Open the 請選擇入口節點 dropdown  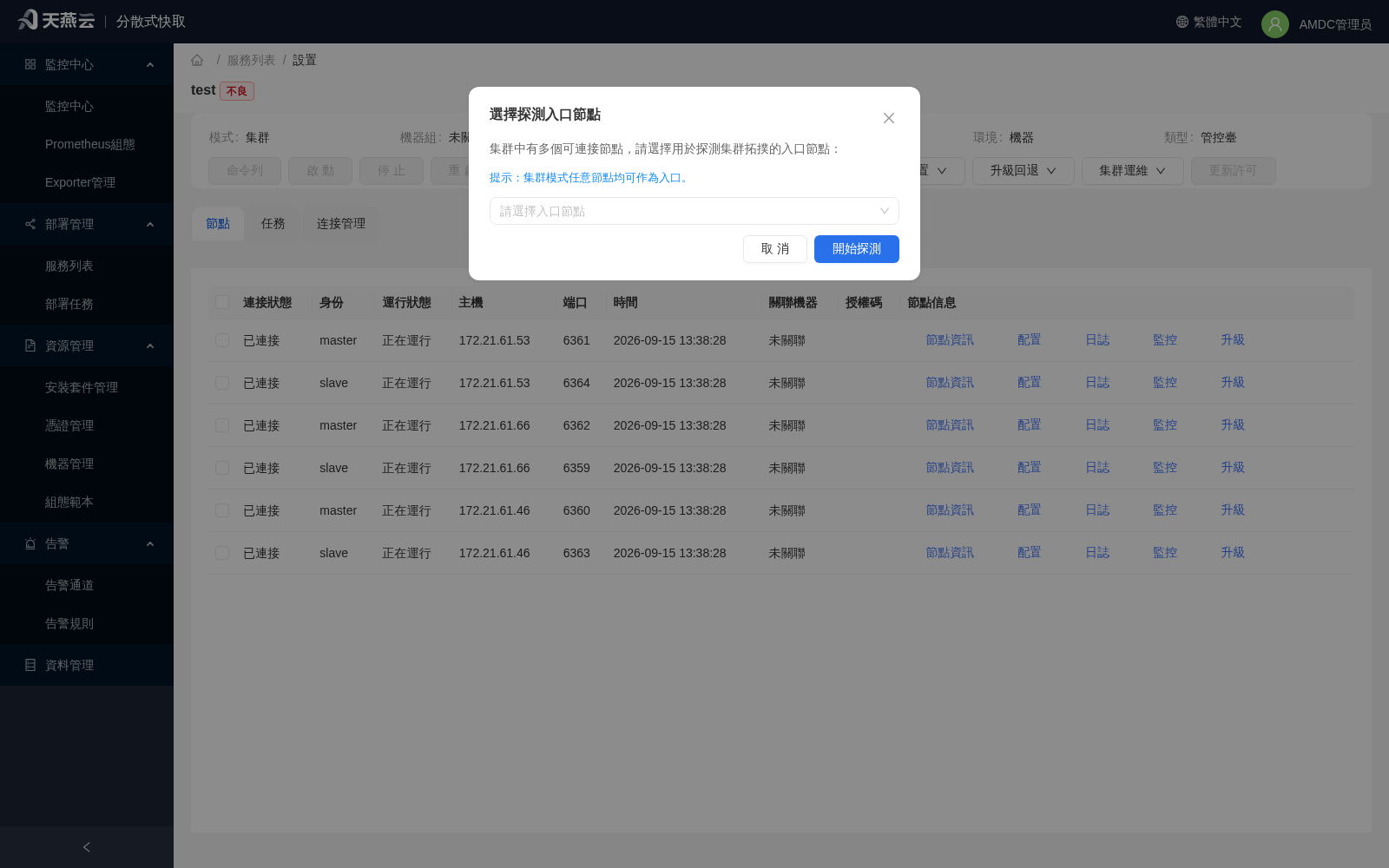(x=694, y=211)
